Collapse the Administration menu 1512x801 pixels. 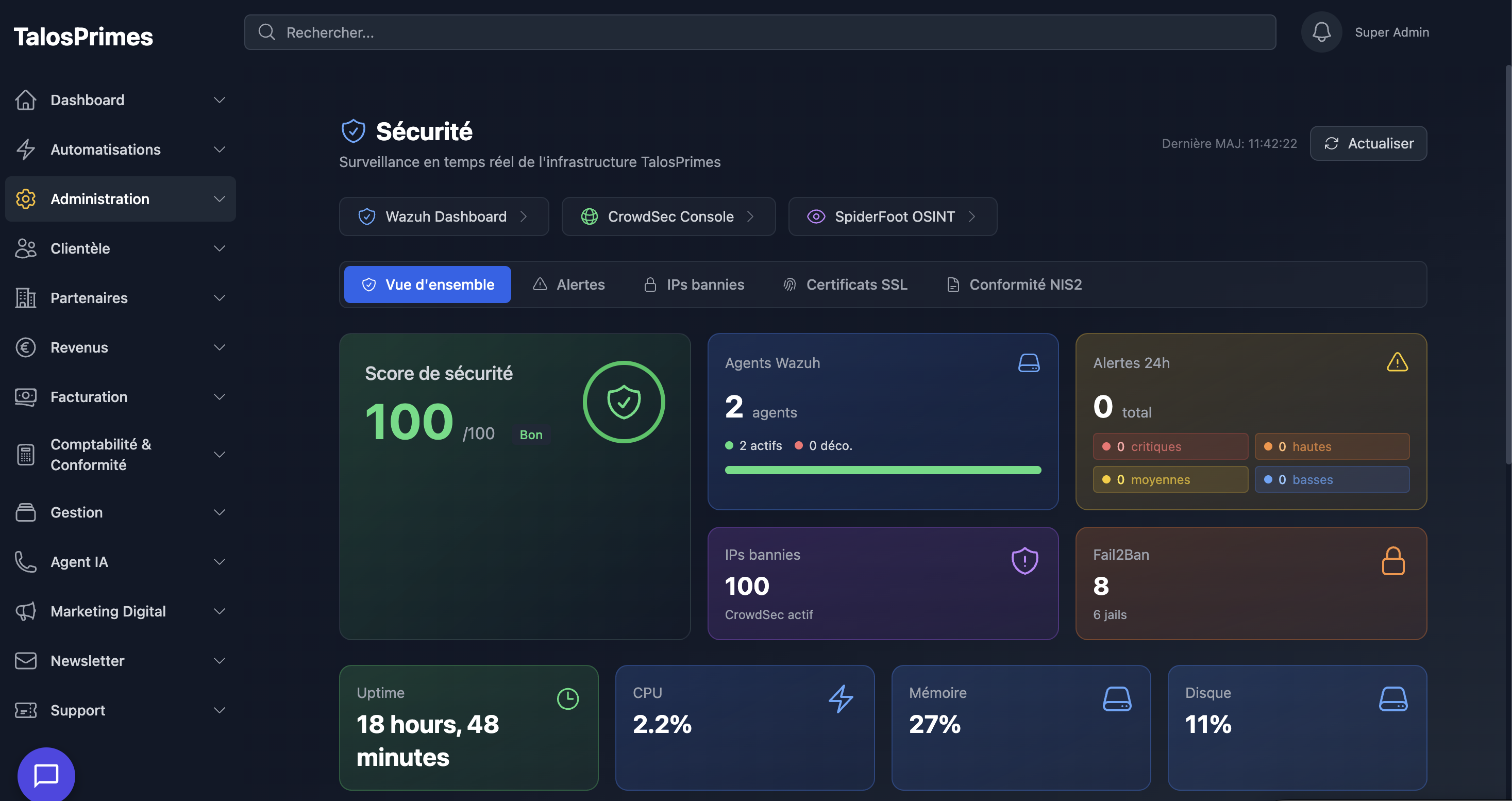219,198
